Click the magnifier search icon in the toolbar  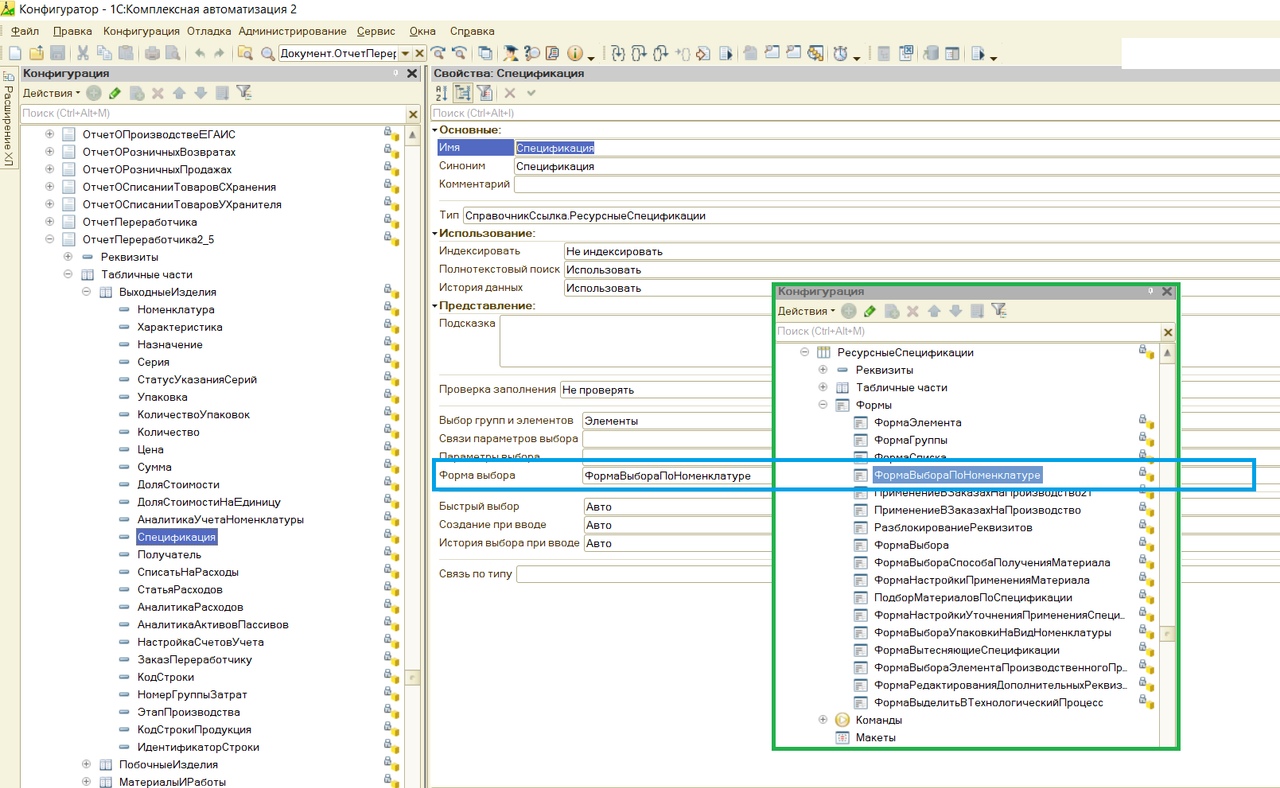268,53
